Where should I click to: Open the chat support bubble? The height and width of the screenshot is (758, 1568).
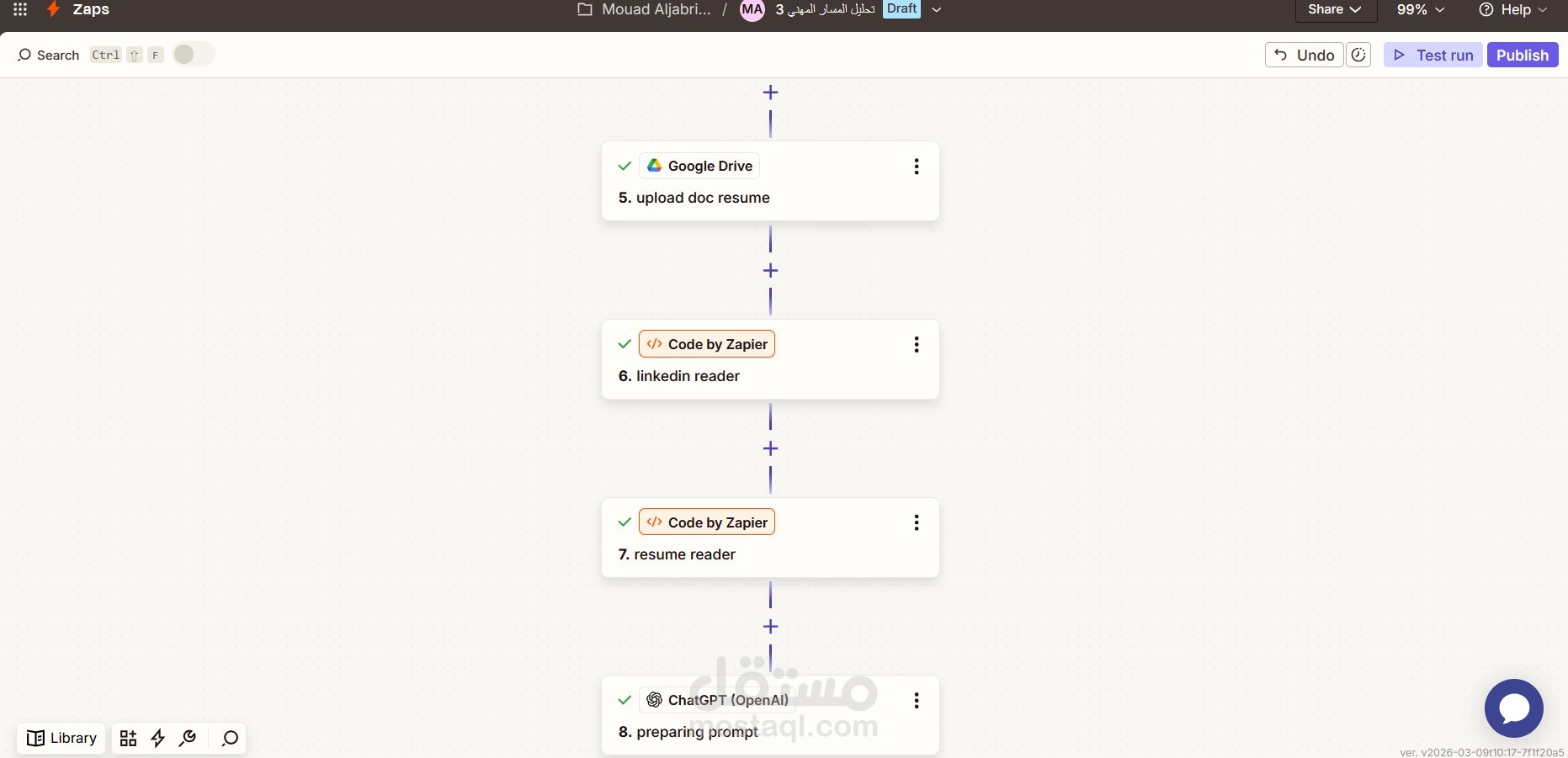click(1513, 708)
